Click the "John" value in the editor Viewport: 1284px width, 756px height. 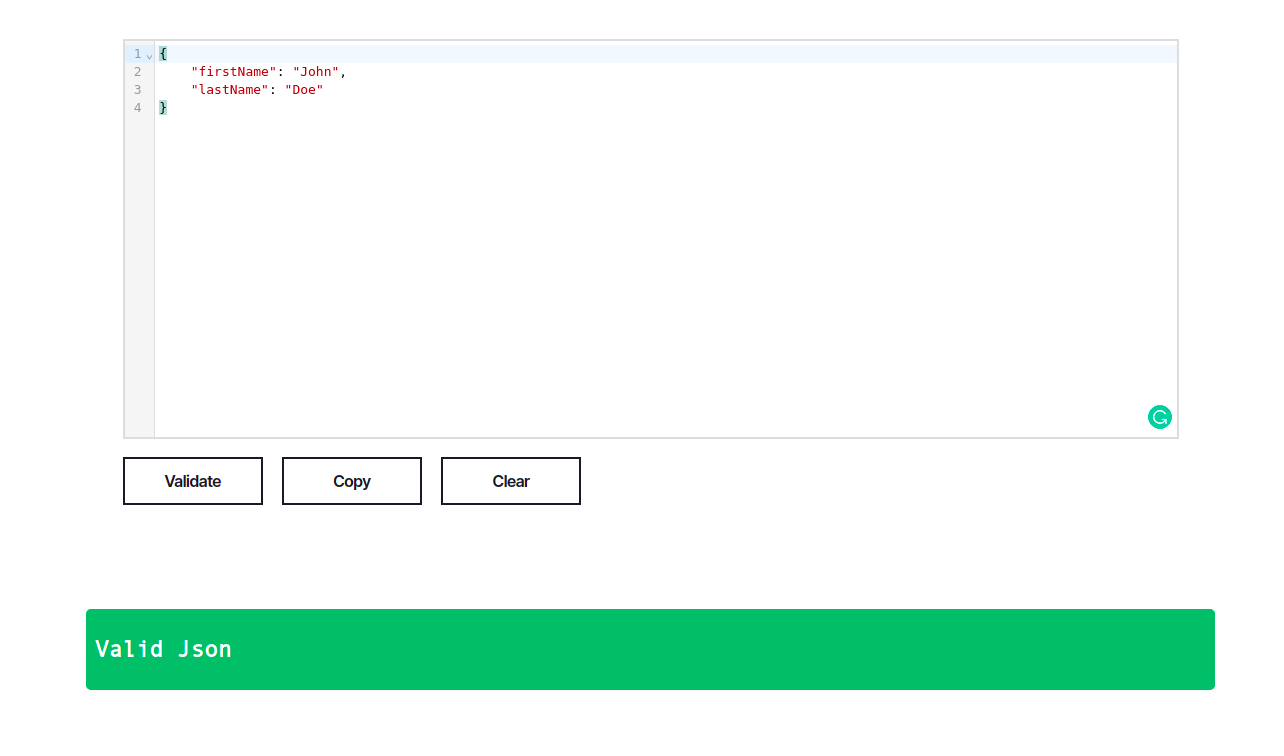point(318,72)
